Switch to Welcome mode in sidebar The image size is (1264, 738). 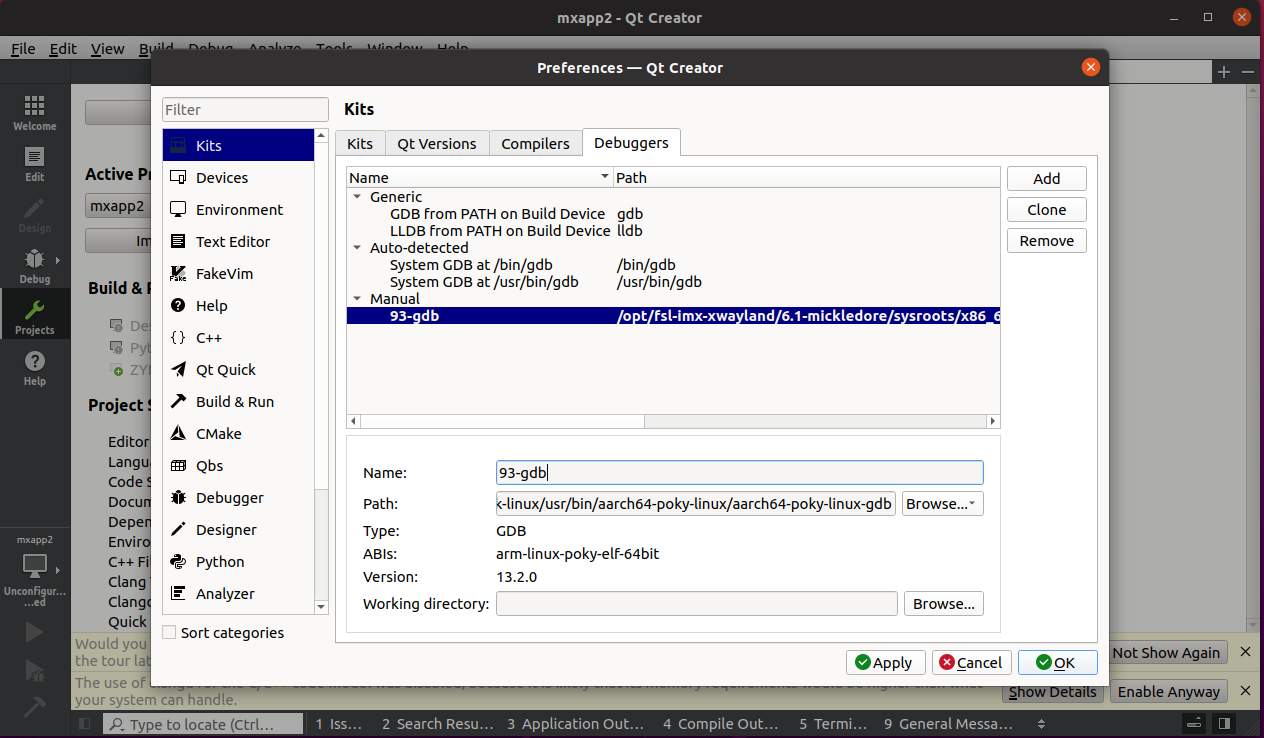pyautogui.click(x=34, y=113)
